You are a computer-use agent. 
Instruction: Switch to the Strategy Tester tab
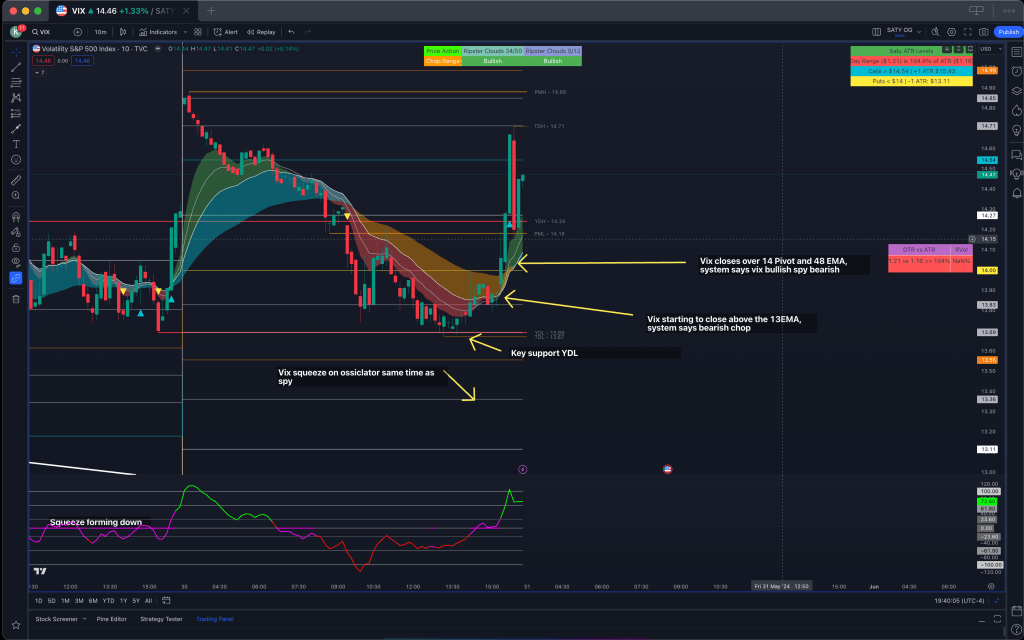(x=161, y=619)
